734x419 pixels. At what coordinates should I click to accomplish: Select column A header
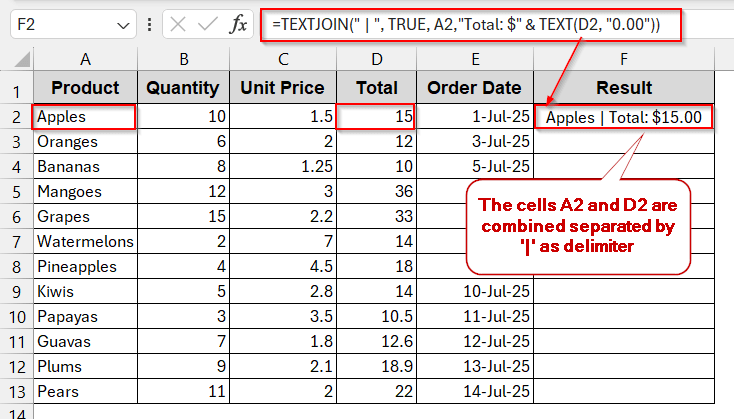click(84, 59)
